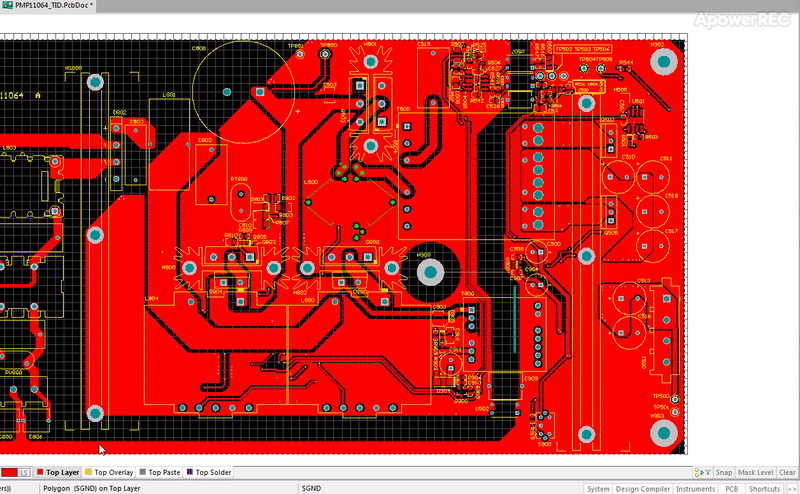Screen dimensions: 800x494
Task: Expand the hidden status bar buttons
Action: tap(792, 489)
